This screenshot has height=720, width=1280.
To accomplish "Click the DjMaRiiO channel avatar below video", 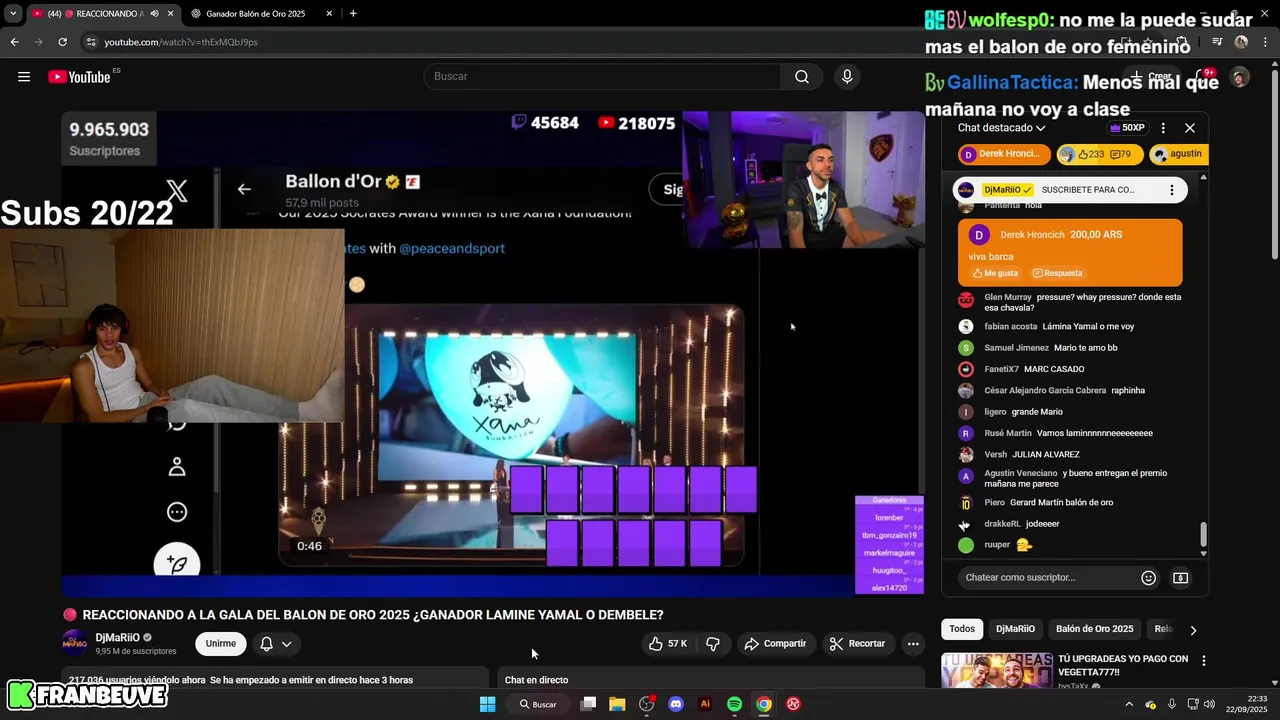I will [75, 643].
